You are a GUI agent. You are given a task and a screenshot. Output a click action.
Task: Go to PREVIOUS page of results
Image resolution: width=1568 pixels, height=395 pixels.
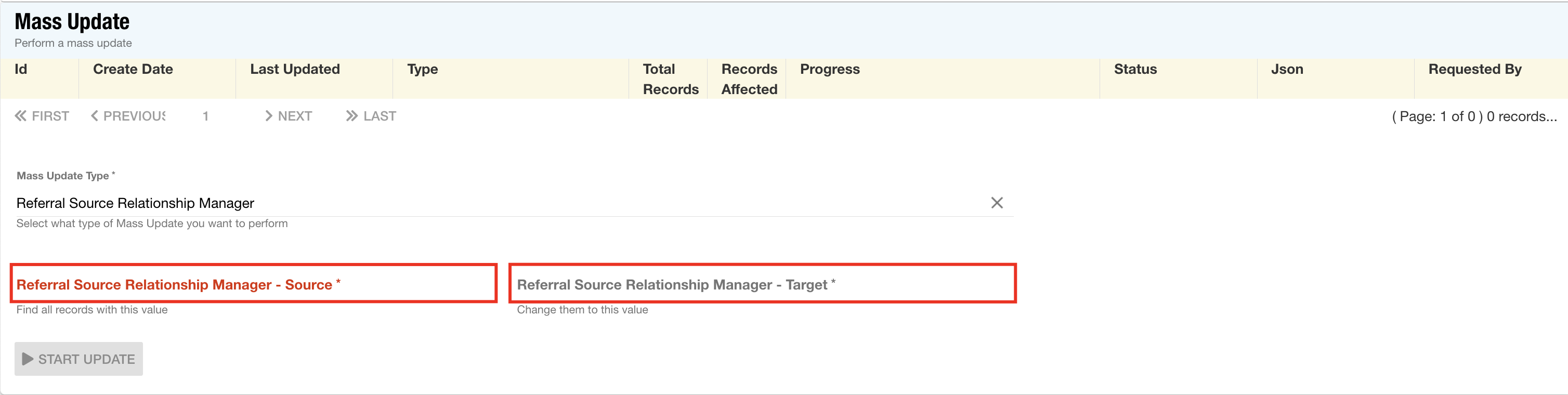tap(128, 116)
